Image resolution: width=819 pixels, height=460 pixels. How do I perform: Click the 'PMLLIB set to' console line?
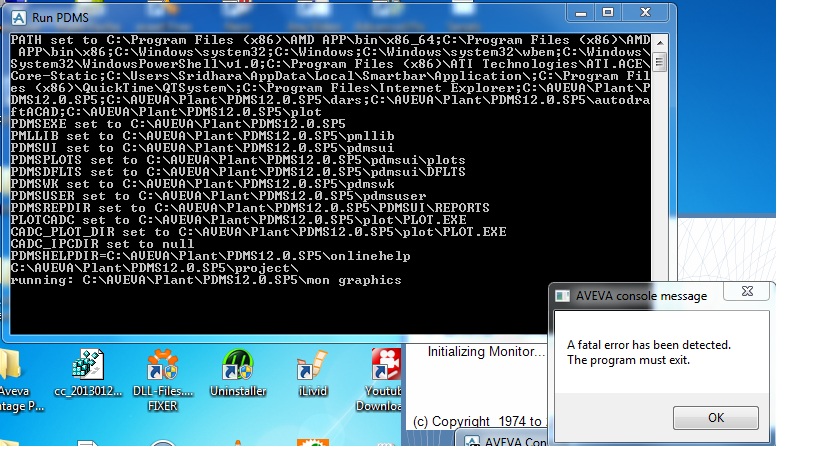pos(202,136)
